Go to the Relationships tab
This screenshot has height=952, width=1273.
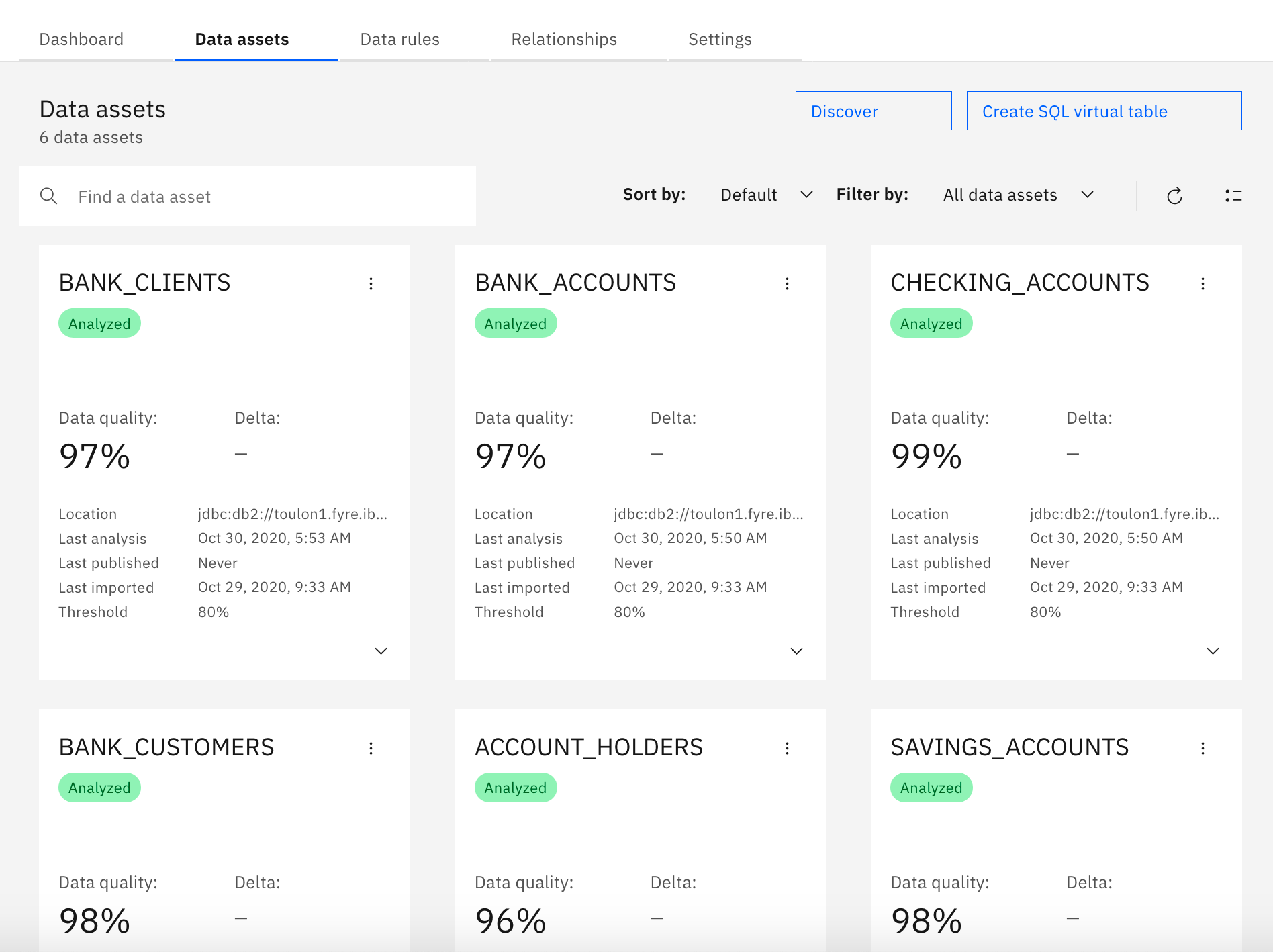[x=563, y=39]
